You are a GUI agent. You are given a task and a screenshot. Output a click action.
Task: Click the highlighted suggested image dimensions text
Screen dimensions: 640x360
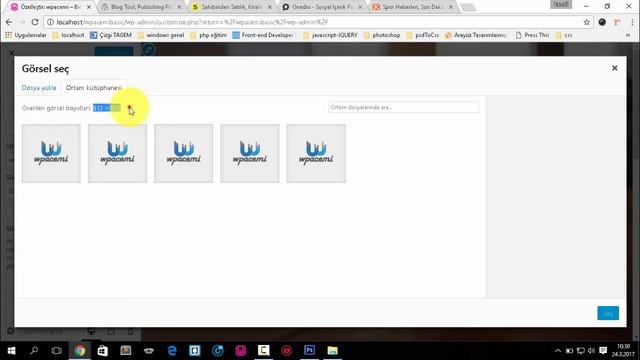107,108
